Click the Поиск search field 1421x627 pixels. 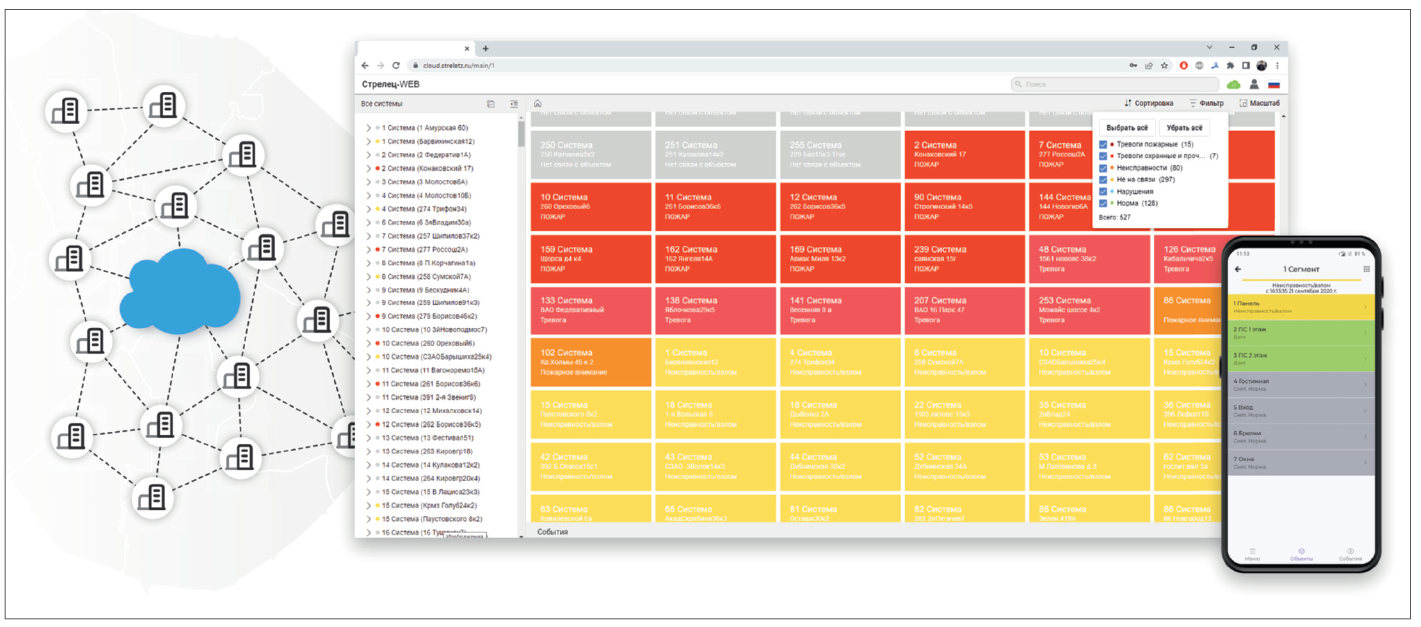tap(1114, 85)
